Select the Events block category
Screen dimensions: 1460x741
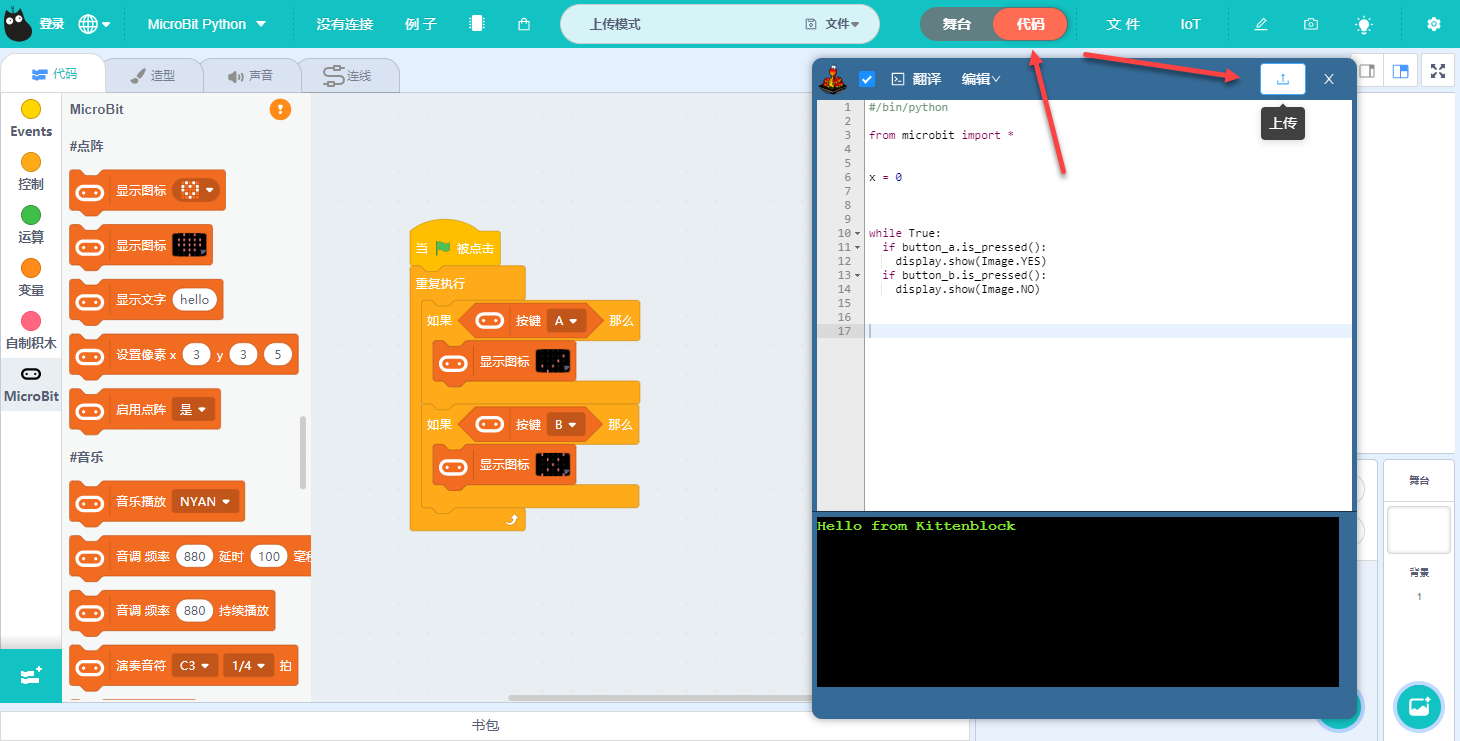point(31,119)
